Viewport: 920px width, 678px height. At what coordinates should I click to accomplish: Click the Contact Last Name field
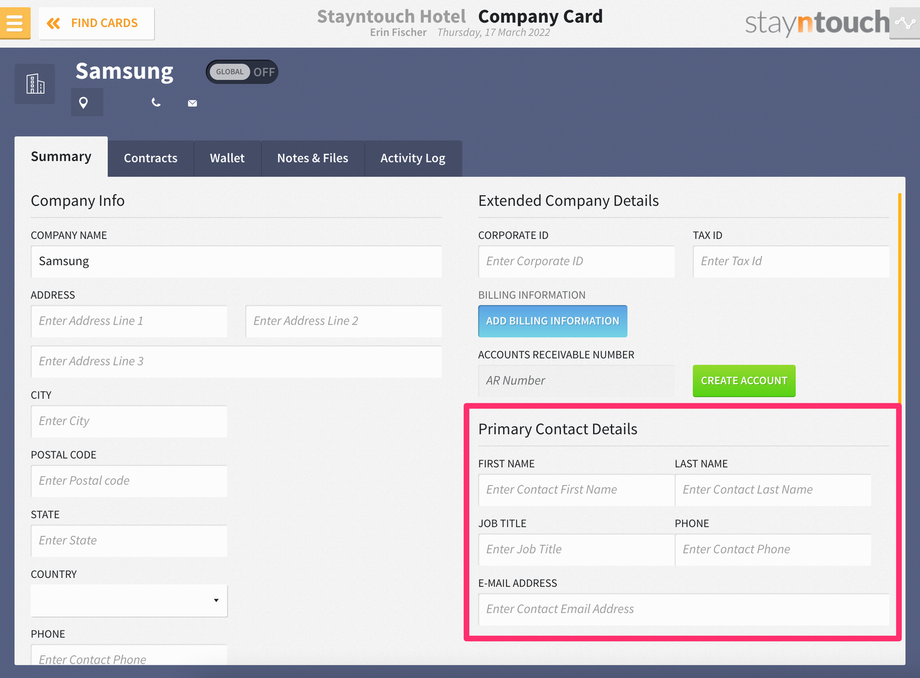pos(773,490)
